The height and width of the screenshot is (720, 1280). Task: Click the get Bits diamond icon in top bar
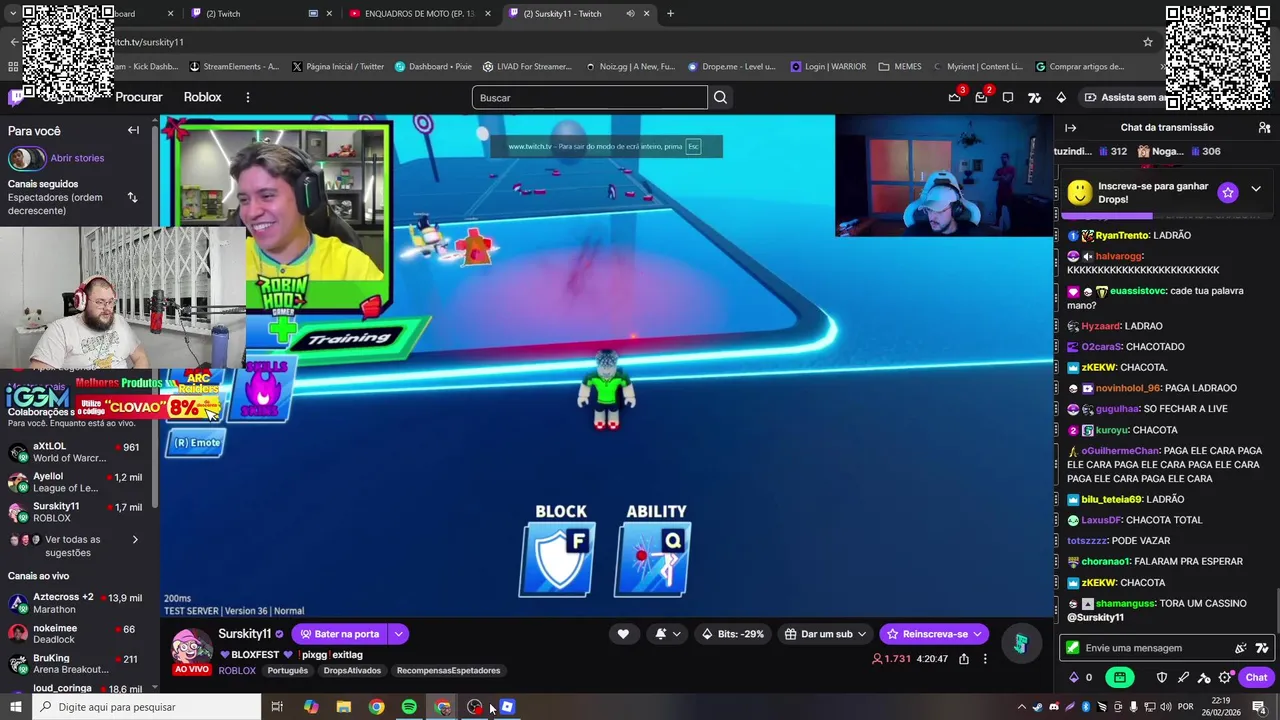[x=1061, y=97]
